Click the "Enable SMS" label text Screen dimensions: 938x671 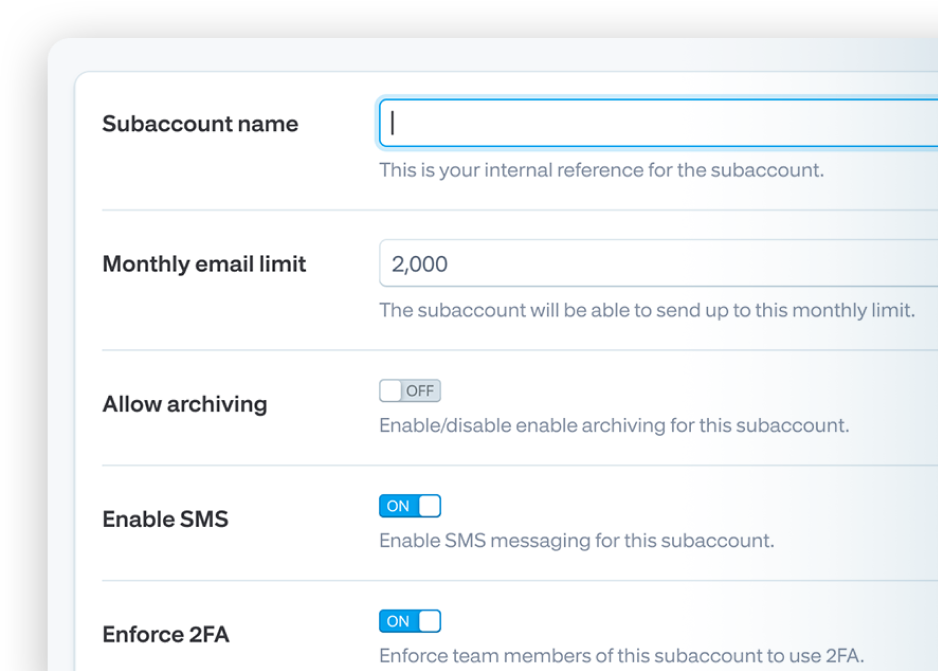coord(165,519)
